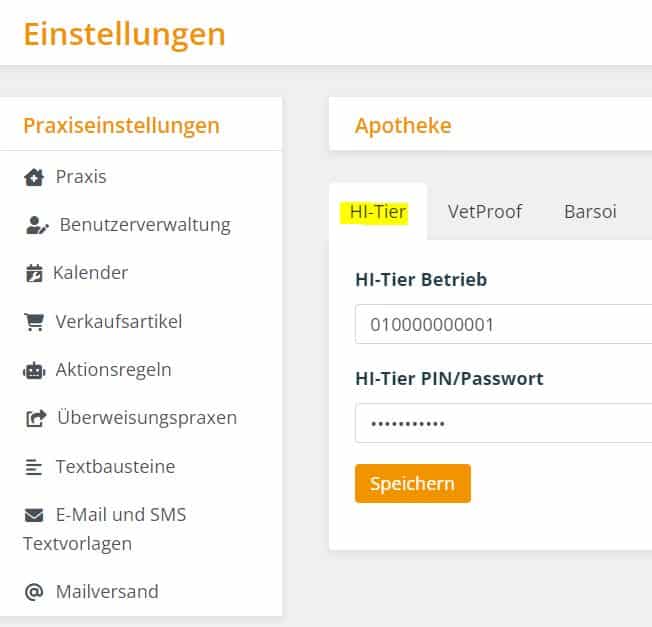This screenshot has height=627, width=652.
Task: Click the calendar icon beside Kalender
Action: tap(34, 273)
